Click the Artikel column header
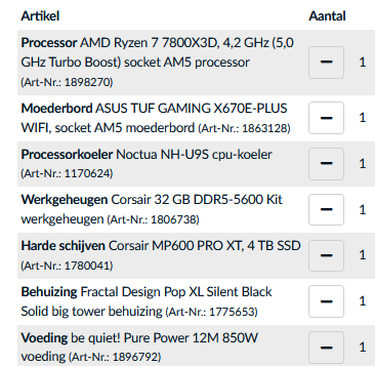The height and width of the screenshot is (366, 375). 40,16
